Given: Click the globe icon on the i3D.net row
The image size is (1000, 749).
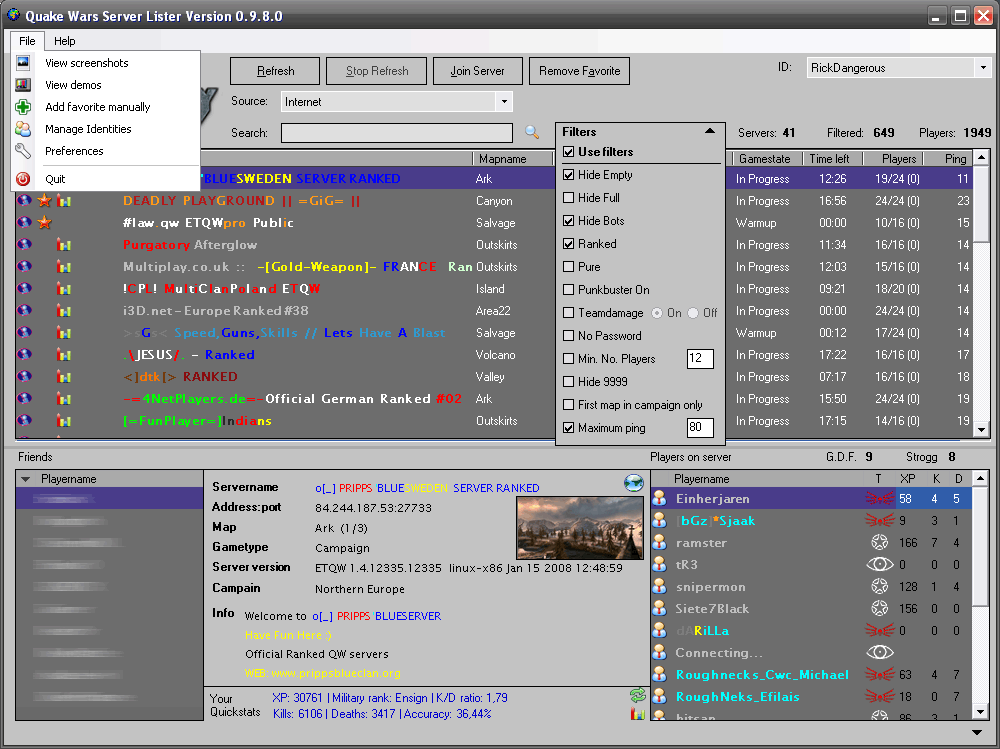Looking at the screenshot, I should pos(24,311).
